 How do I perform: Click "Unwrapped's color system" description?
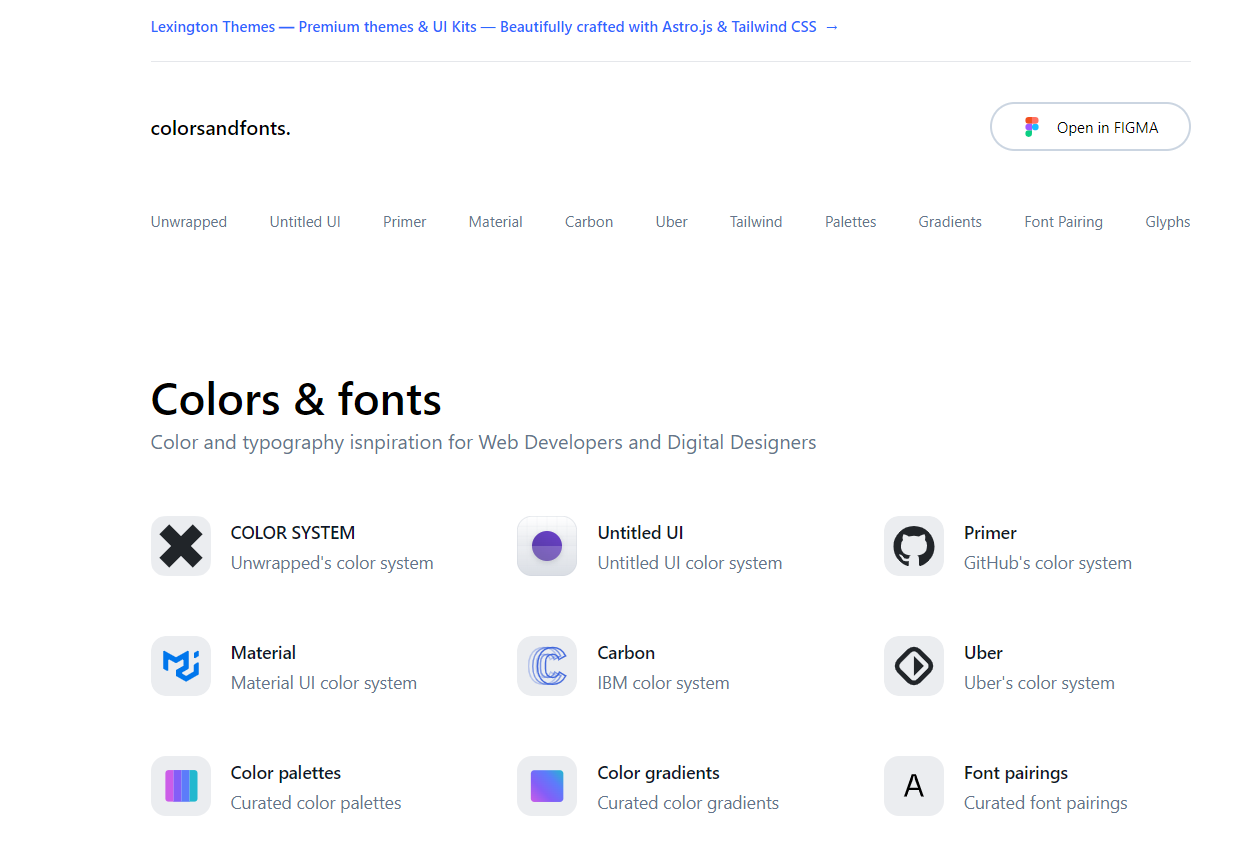[332, 563]
